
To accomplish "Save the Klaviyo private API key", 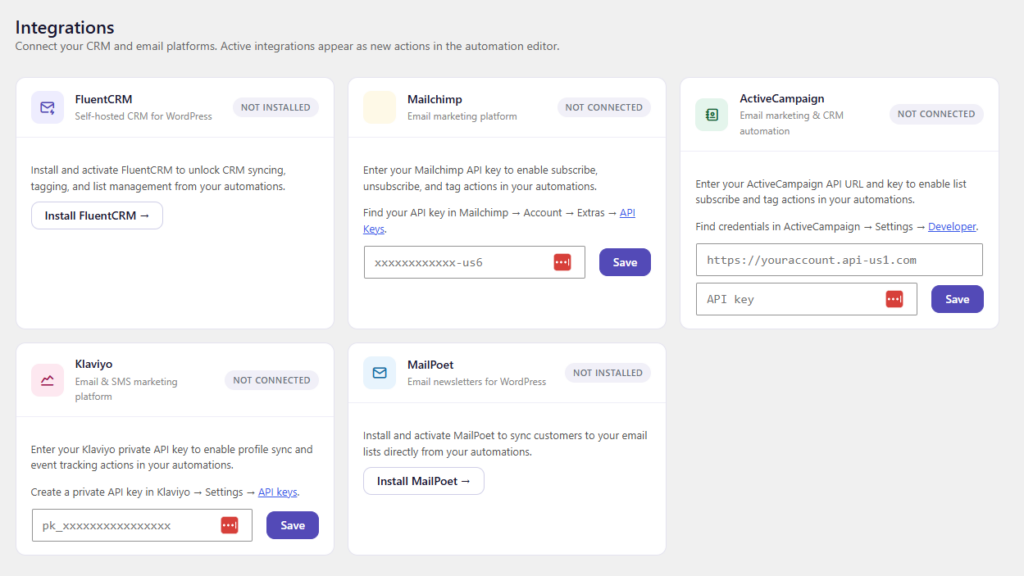I will (293, 525).
